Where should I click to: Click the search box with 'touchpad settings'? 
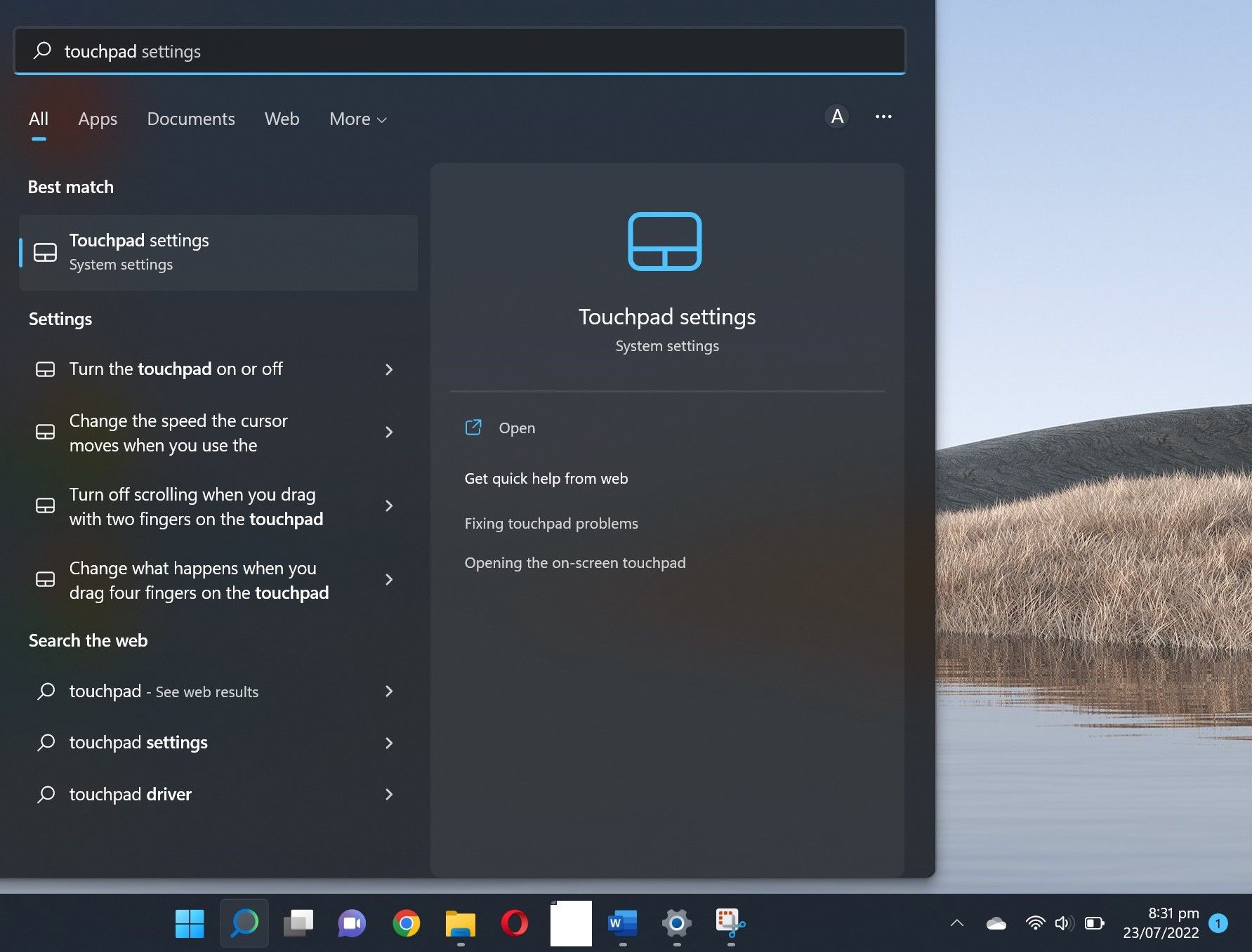click(460, 51)
